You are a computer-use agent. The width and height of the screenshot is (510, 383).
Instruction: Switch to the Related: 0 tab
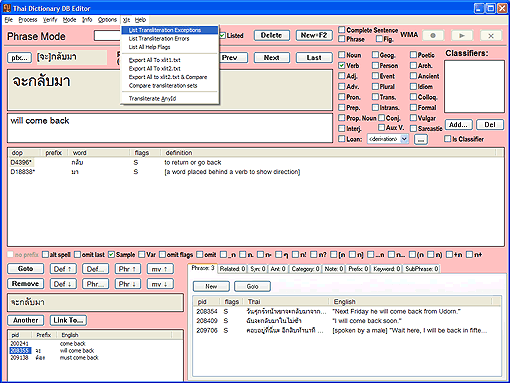point(232,269)
